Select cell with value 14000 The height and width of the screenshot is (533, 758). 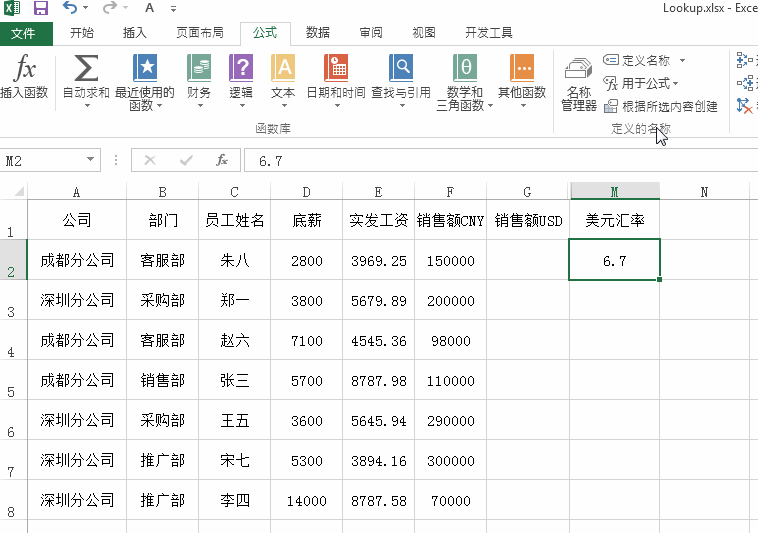[x=306, y=501]
